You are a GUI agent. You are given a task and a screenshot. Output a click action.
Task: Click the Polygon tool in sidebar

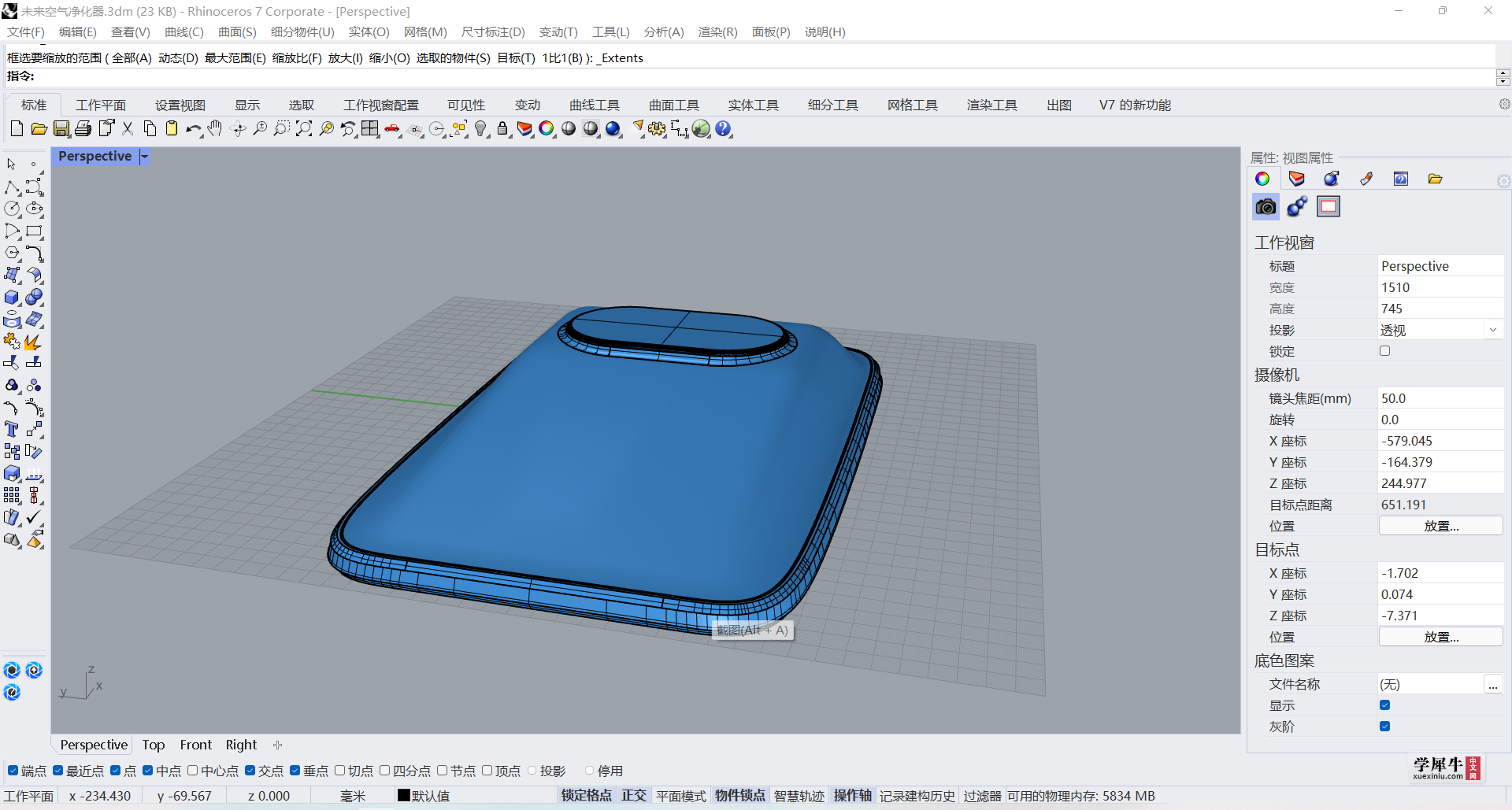click(x=13, y=253)
